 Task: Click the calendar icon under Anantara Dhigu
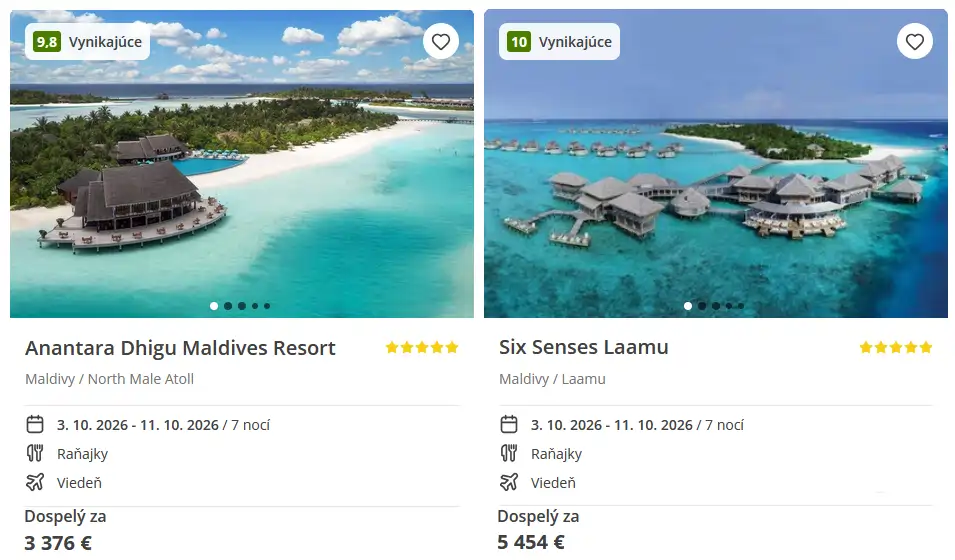(x=35, y=424)
